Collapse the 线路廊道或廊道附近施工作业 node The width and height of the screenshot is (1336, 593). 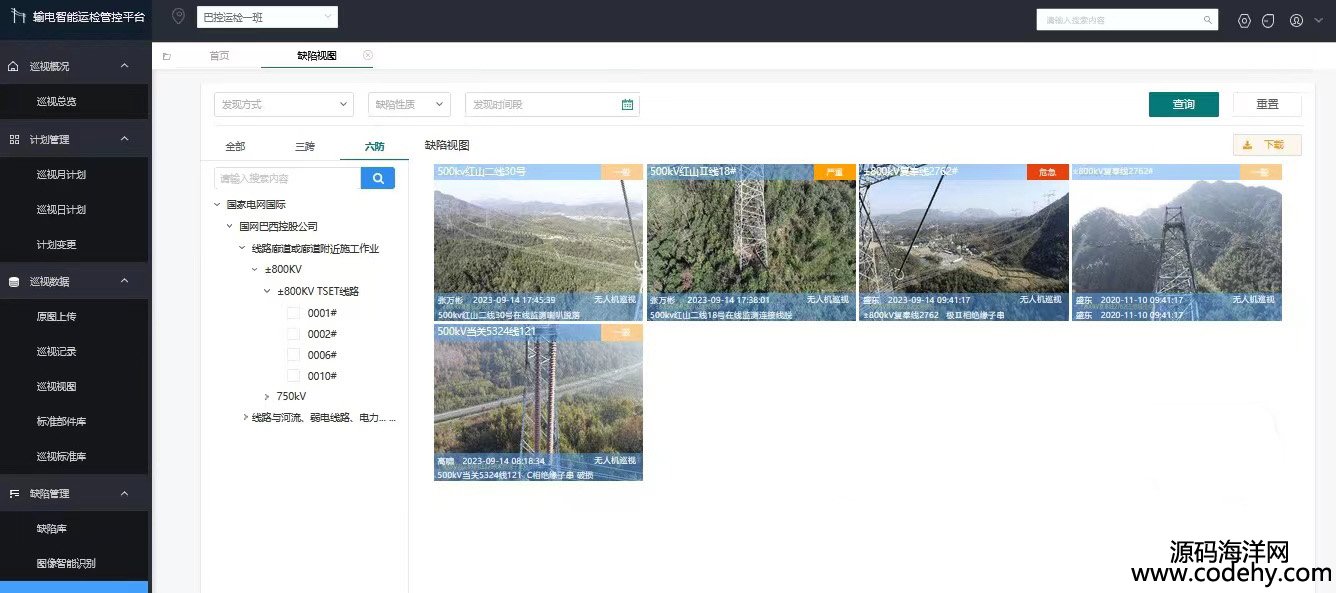(x=241, y=248)
